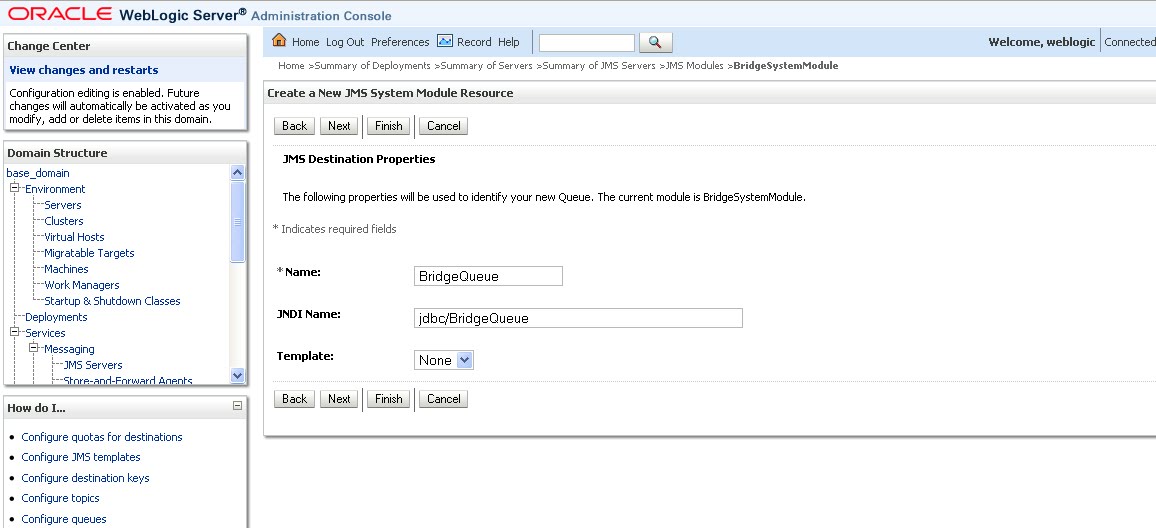Click the toolbar search text box

[587, 43]
